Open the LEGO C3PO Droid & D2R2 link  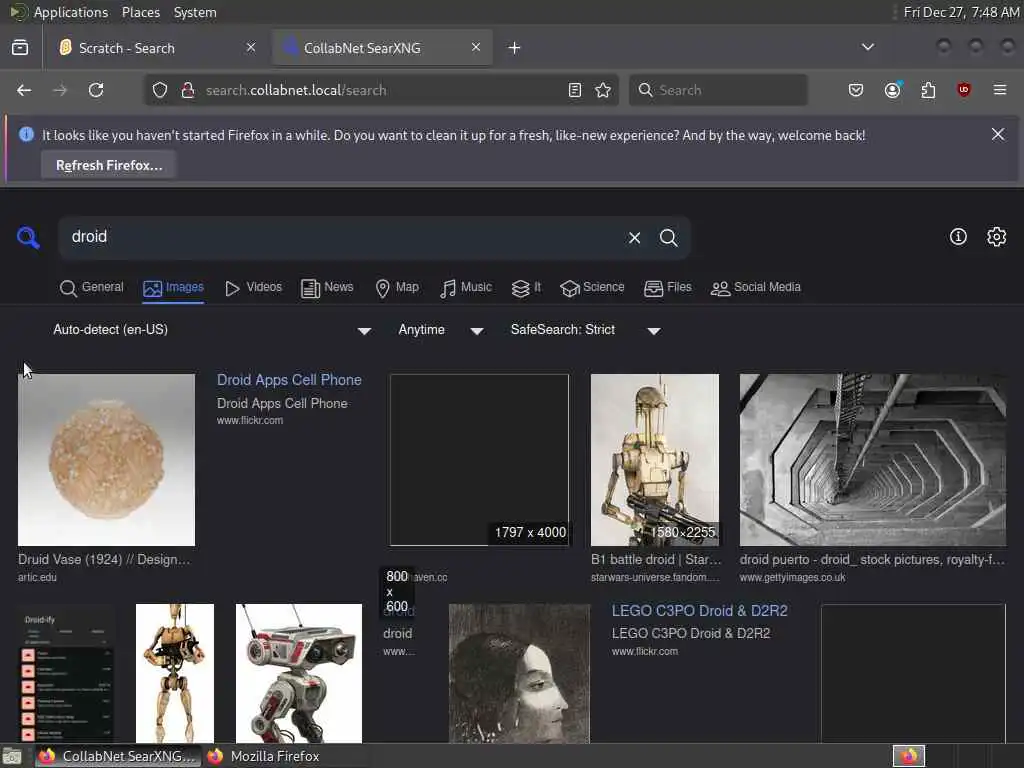(x=699, y=611)
